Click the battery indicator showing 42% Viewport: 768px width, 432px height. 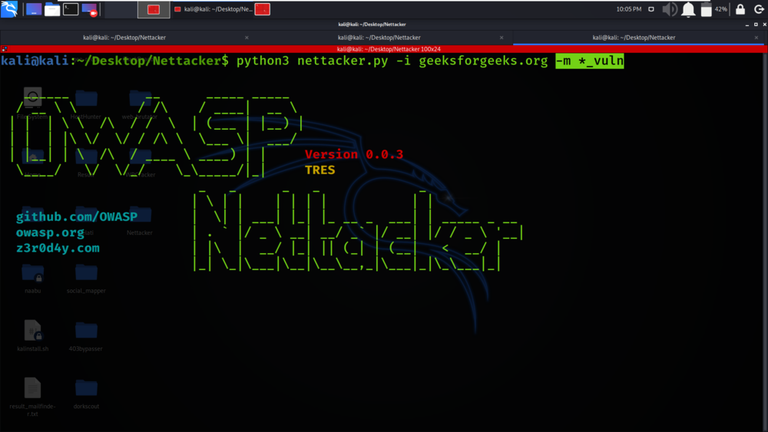(713, 9)
